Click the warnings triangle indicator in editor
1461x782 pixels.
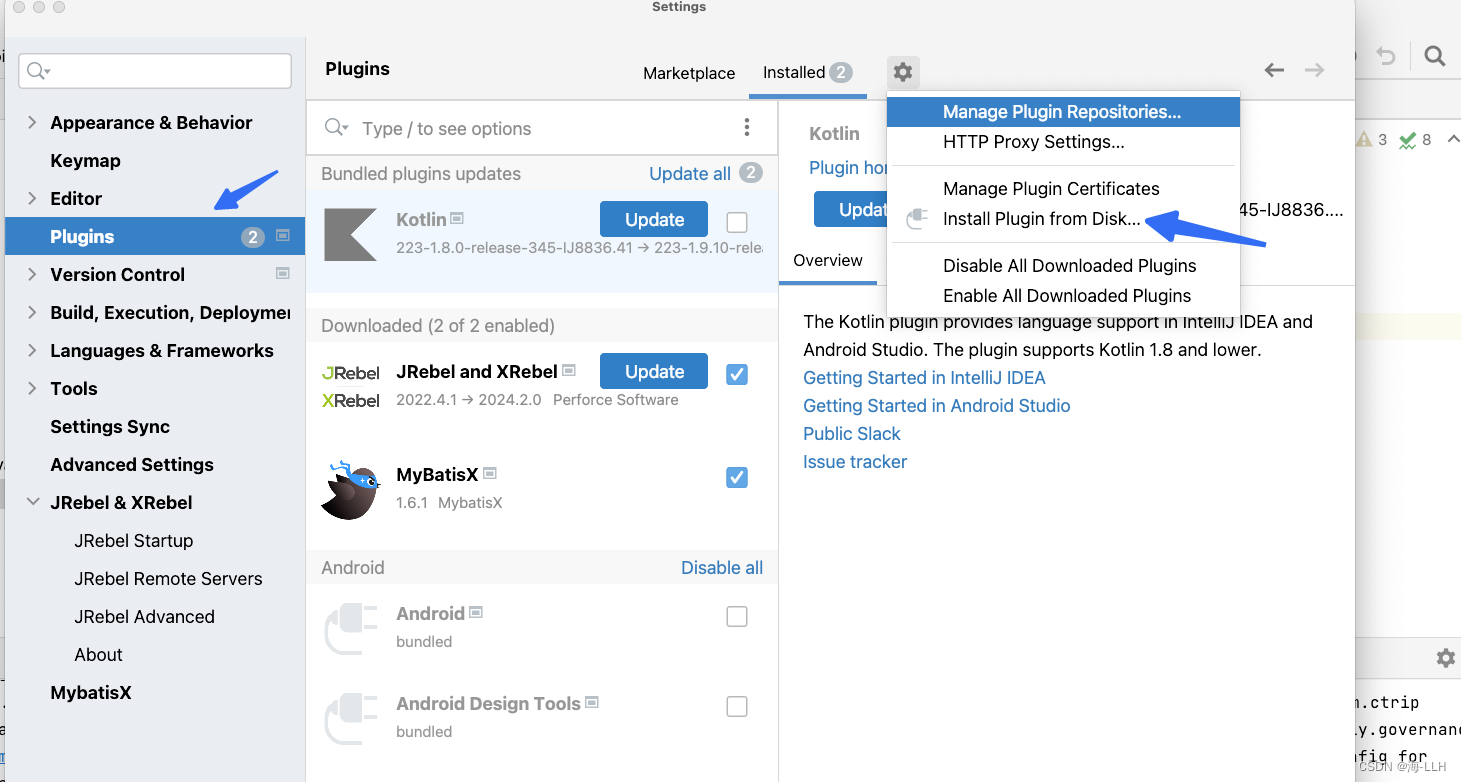(1363, 140)
